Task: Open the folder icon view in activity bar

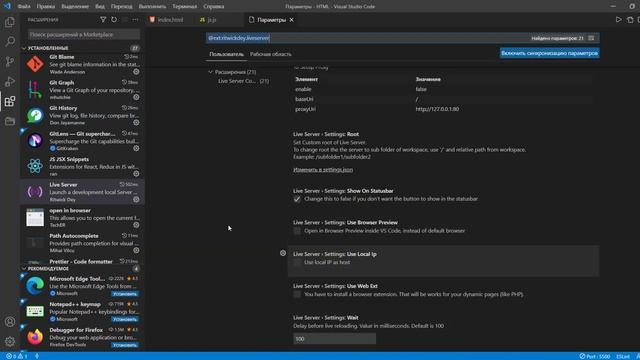Action: click(10, 121)
